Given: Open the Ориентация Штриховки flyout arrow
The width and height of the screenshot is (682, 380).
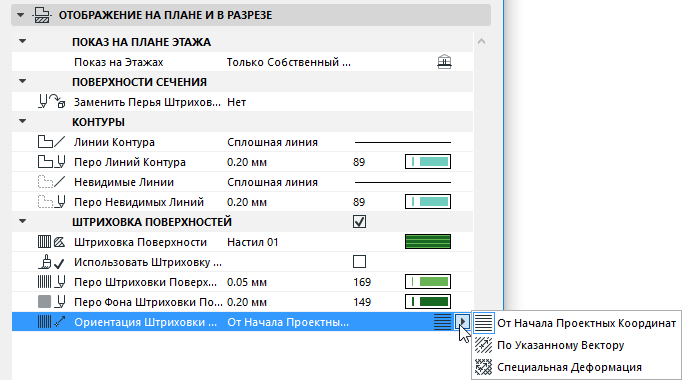Looking at the screenshot, I should tap(462, 322).
